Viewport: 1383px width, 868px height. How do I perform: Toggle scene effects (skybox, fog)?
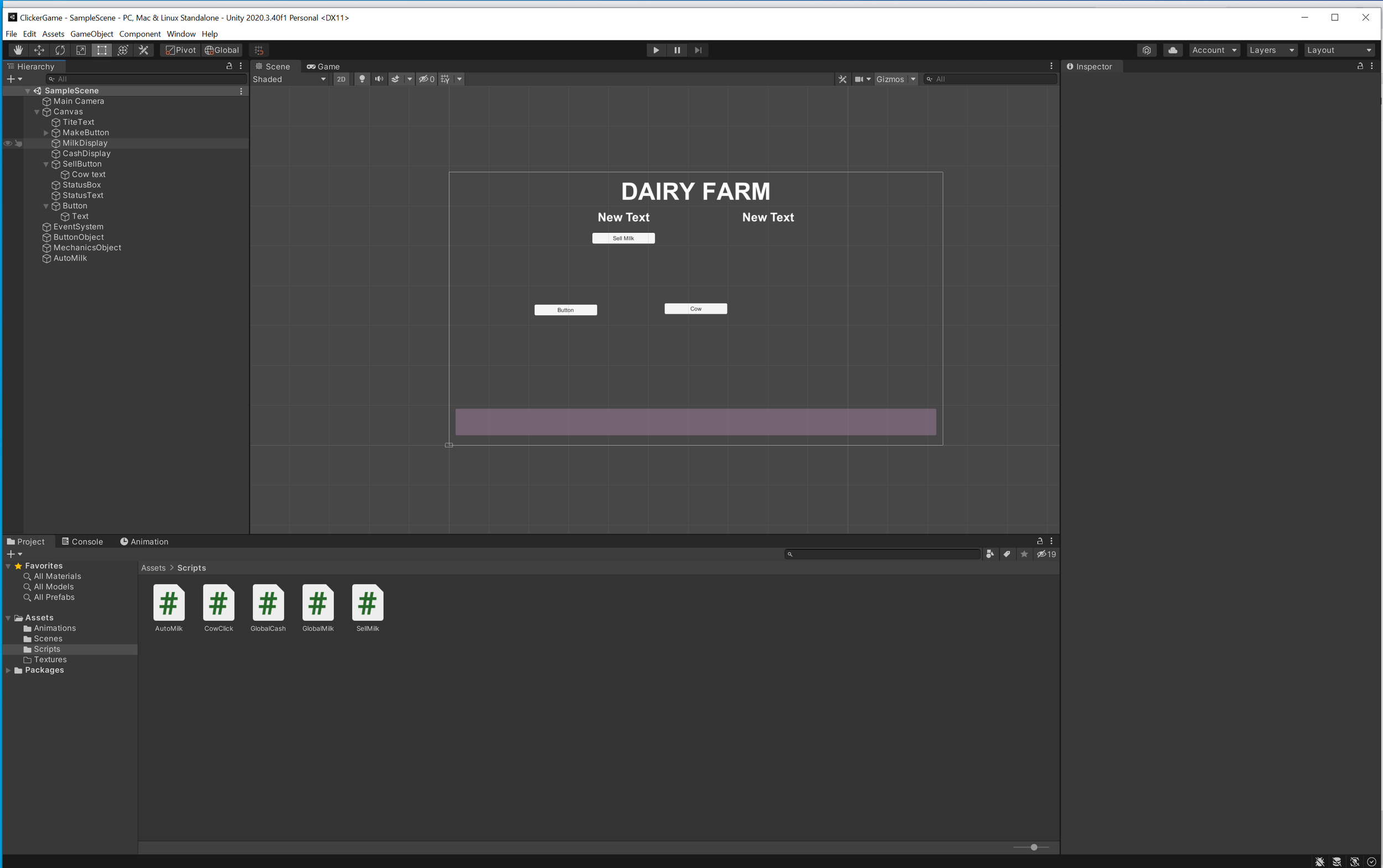tap(395, 79)
